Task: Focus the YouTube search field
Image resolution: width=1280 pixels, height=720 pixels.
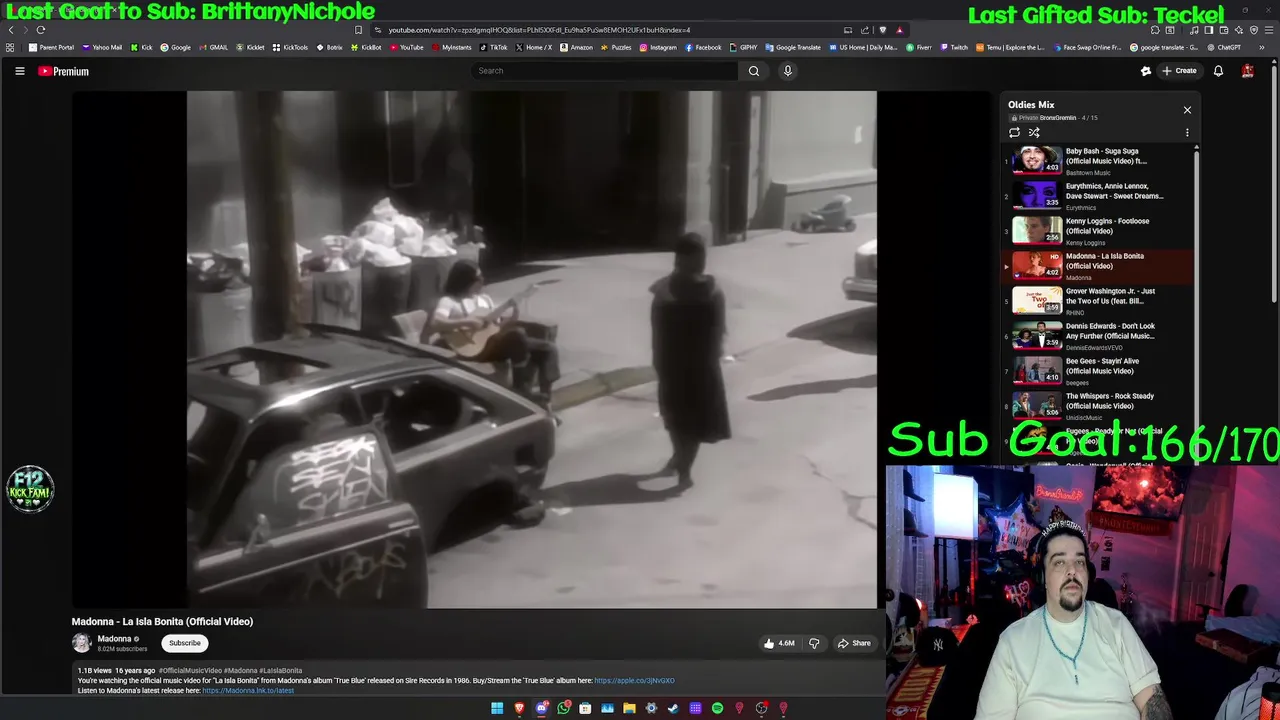Action: pos(605,71)
